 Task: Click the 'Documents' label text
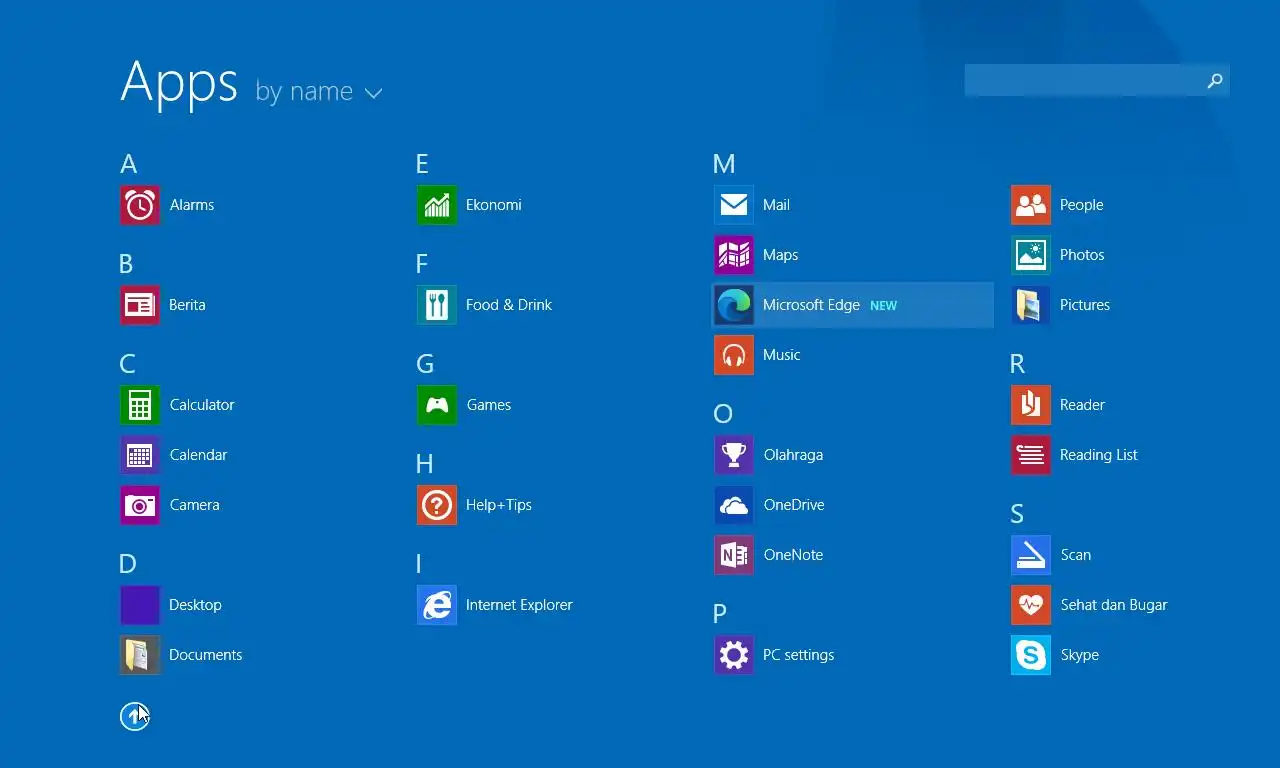pyautogui.click(x=206, y=655)
